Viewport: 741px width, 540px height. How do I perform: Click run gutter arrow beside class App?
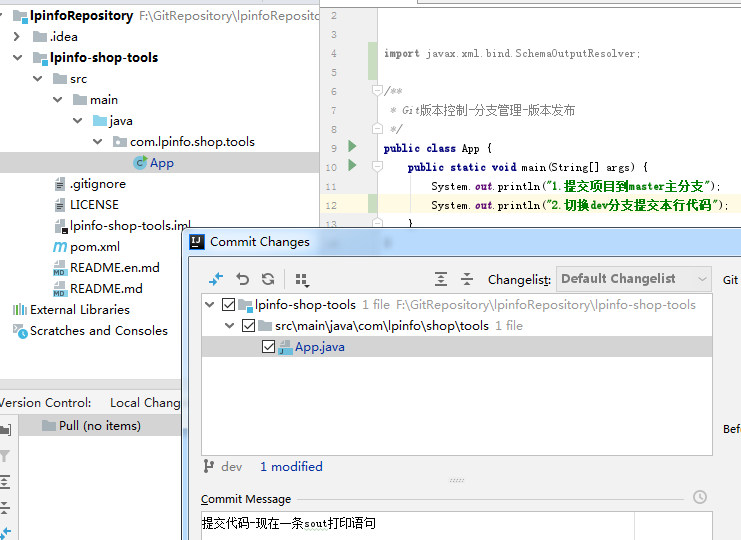[x=352, y=146]
